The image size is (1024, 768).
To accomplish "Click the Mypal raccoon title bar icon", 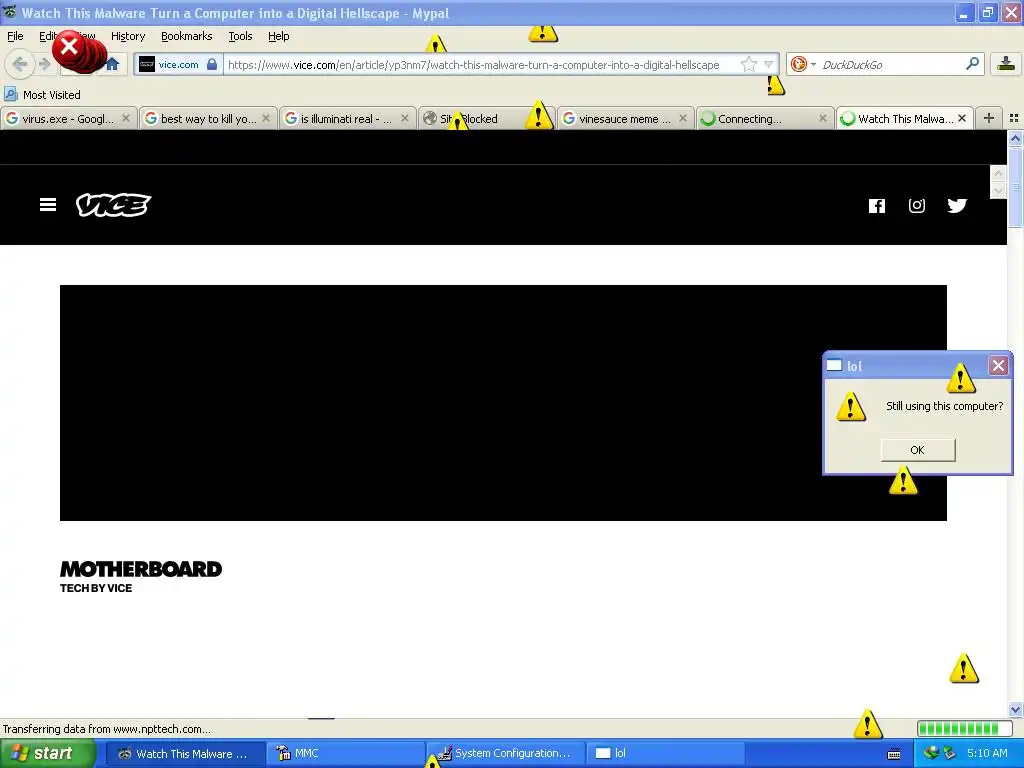I will 9,12.
